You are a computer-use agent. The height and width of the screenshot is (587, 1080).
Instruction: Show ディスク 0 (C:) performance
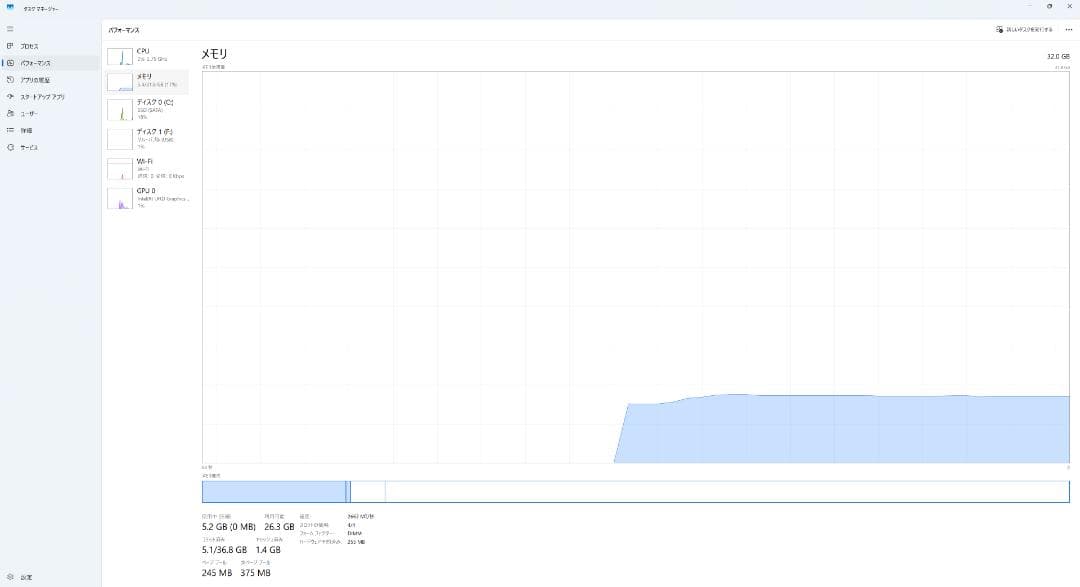coord(147,109)
